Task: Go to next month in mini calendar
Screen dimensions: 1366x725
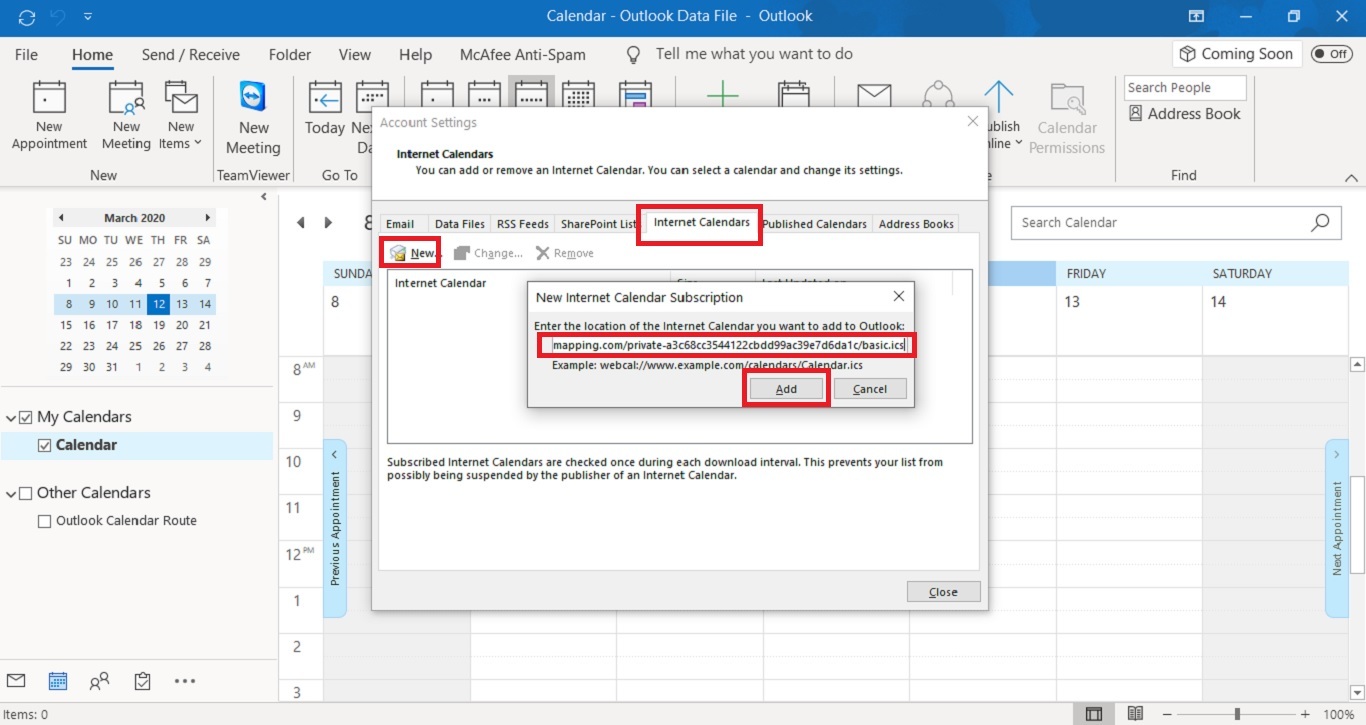Action: tap(207, 217)
